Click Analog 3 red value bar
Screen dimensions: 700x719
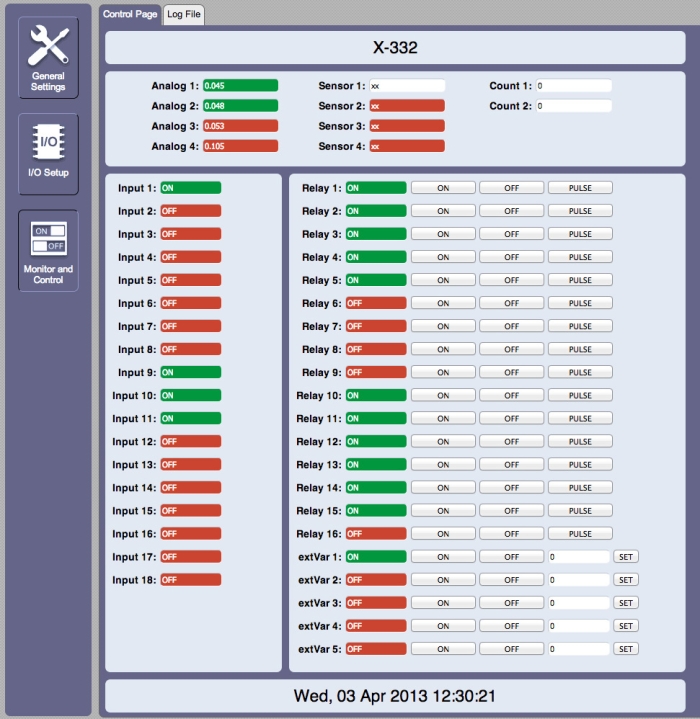coord(240,126)
